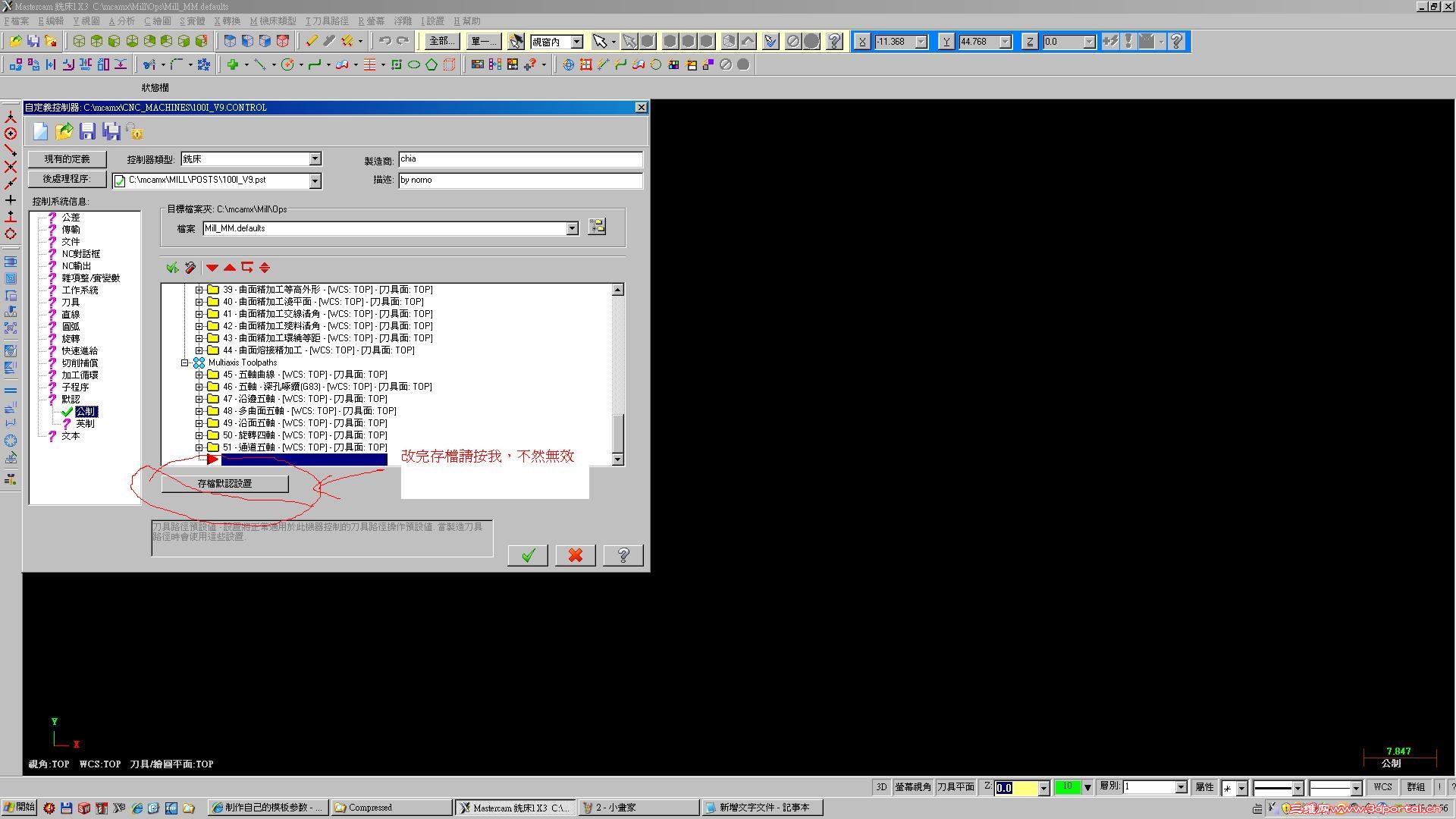Image resolution: width=1456 pixels, height=819 pixels.
Task: Collapse the Multiaxis Toolpaths group
Action: tap(184, 362)
